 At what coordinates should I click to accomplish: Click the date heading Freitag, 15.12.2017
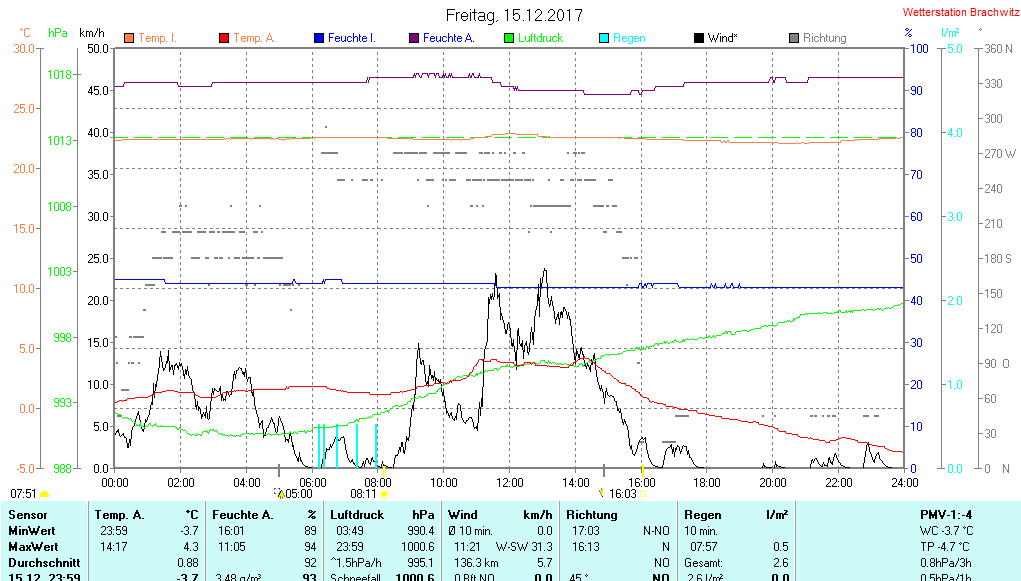(x=513, y=16)
